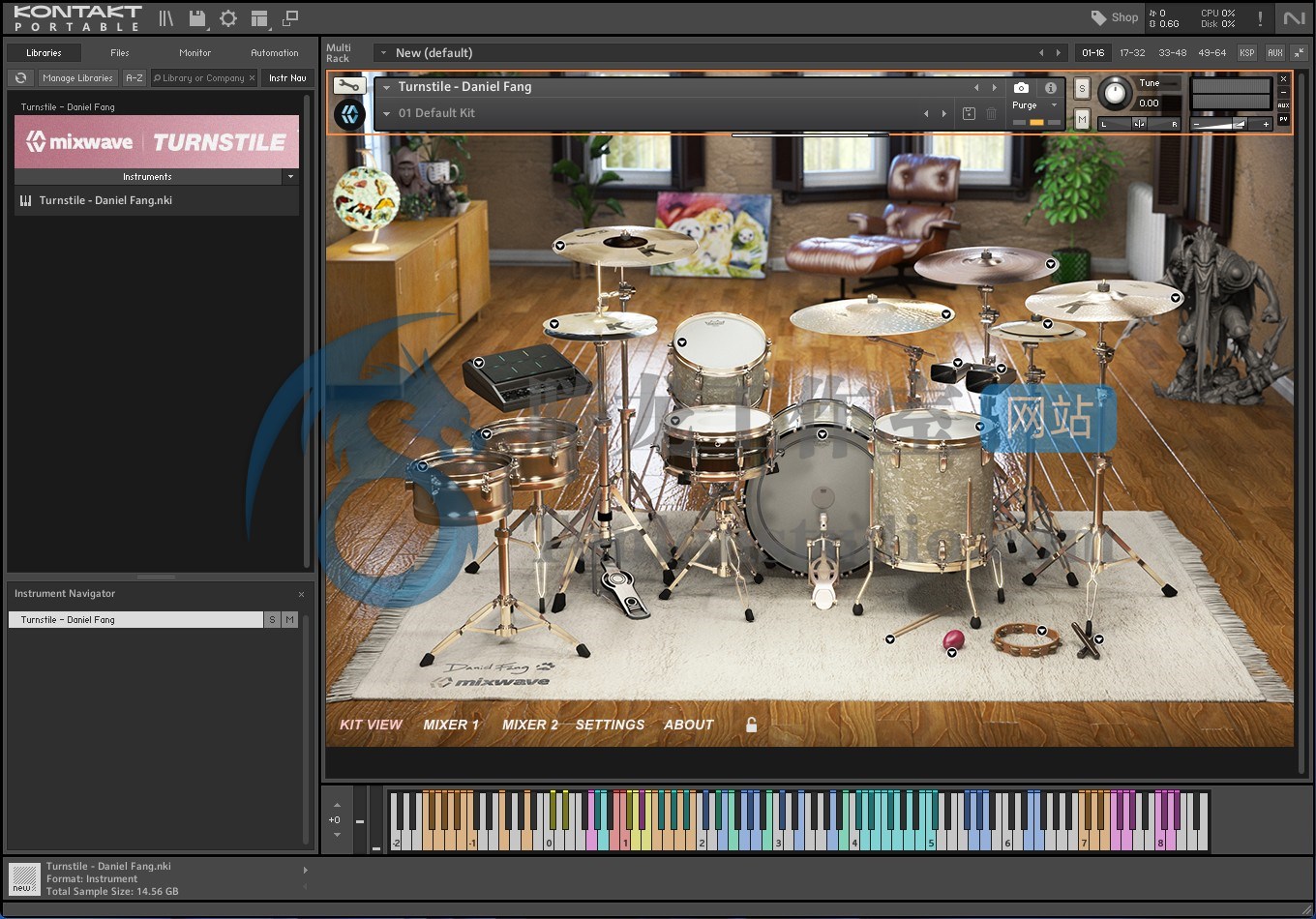The height and width of the screenshot is (919, 1316).
Task: Save the snapshot with the floppy icon
Action: 969,113
